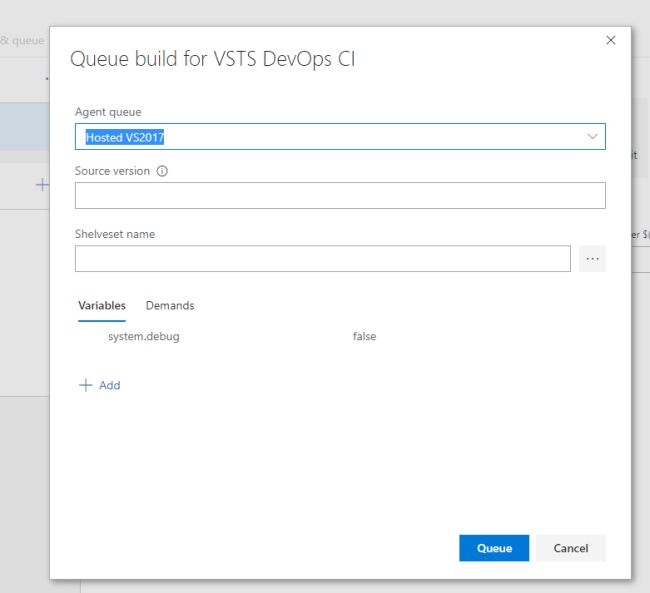Image resolution: width=650 pixels, height=593 pixels.
Task: Select the Hosted VS2017 agent queue field
Action: click(x=340, y=136)
